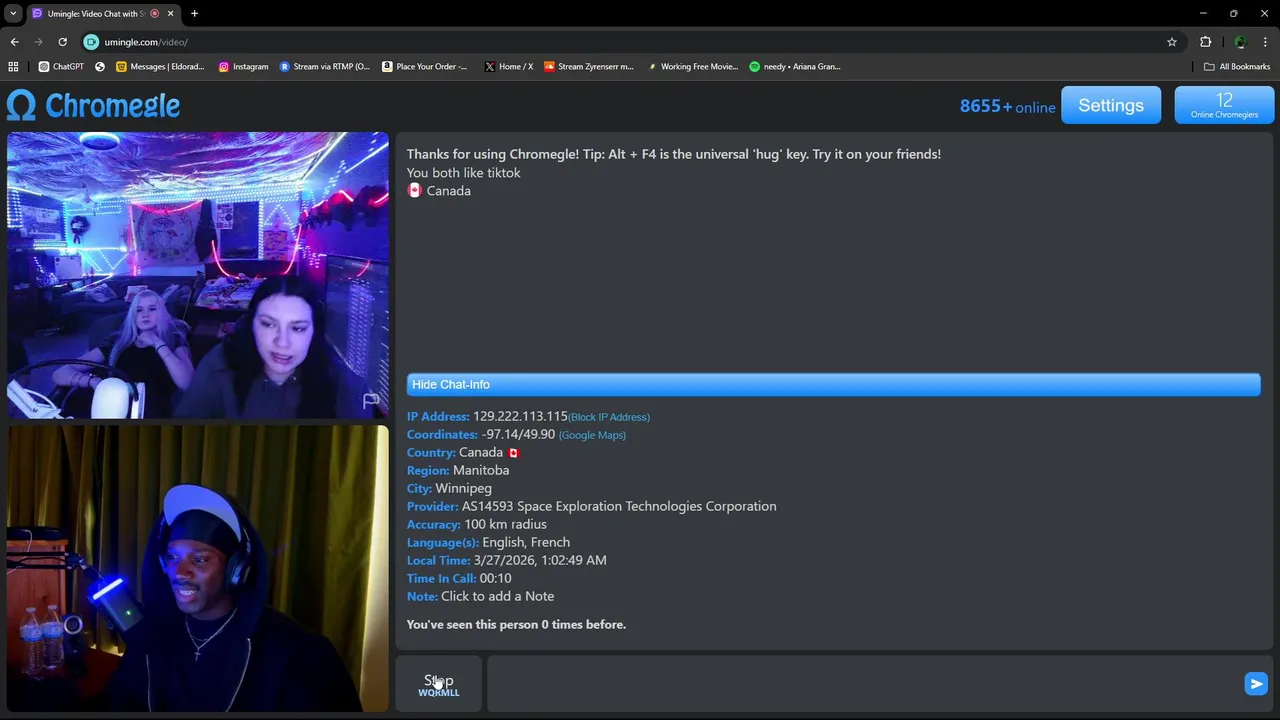This screenshot has height=720, width=1280.
Task: Open Chrome three-dot menu
Action: [x=1266, y=42]
